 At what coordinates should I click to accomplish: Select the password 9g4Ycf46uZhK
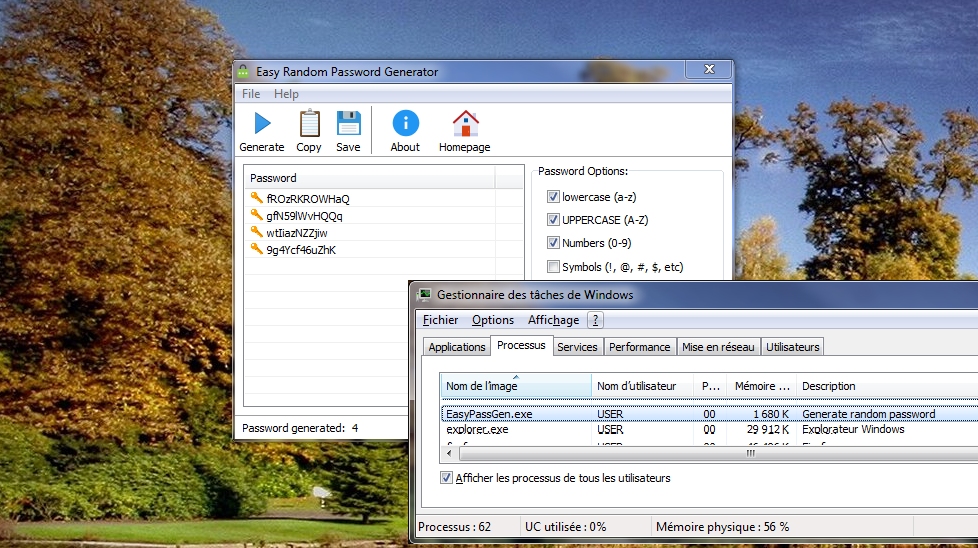click(x=301, y=249)
